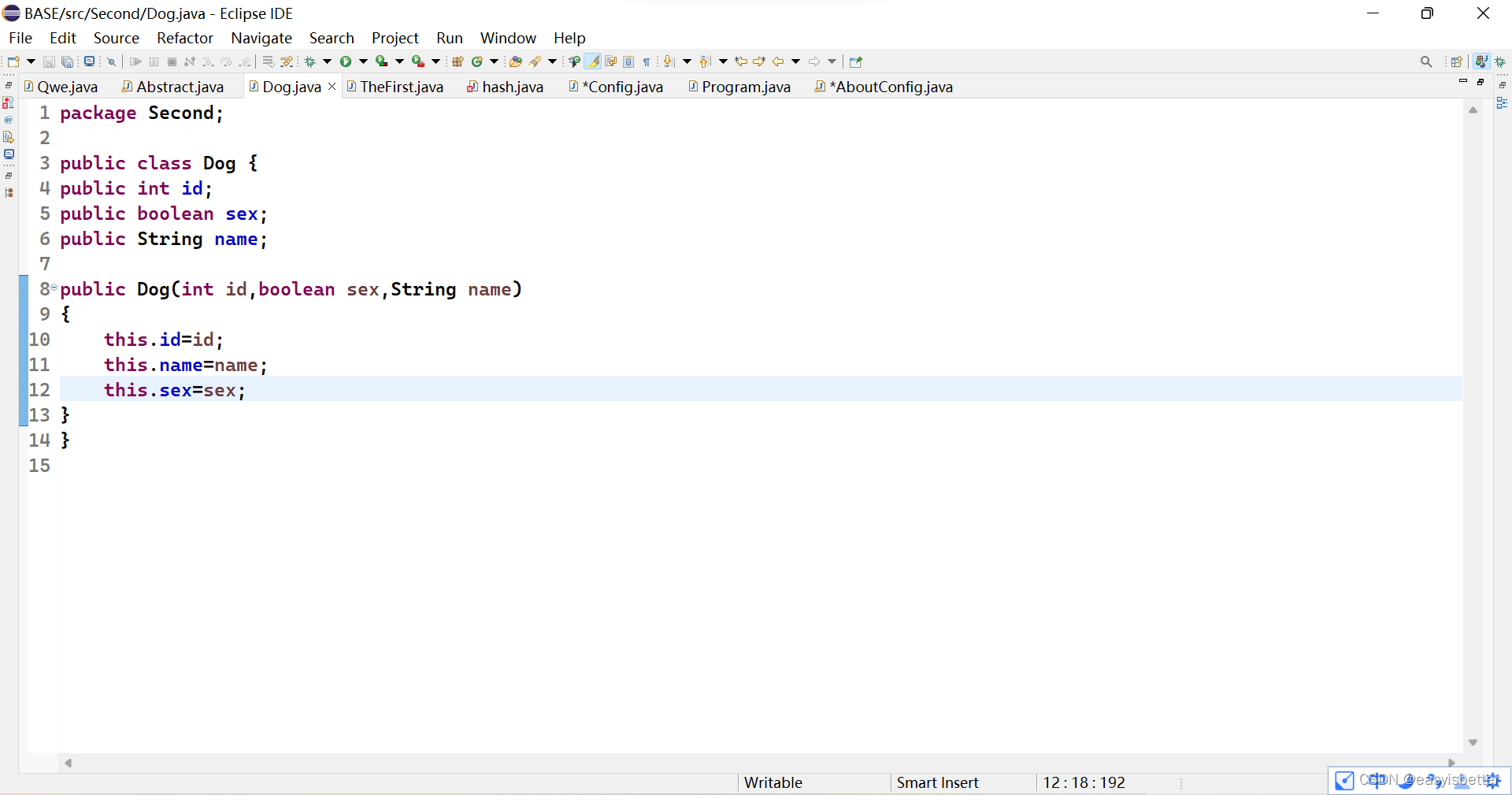Open the Refactor menu
Image resolution: width=1512 pixels, height=795 pixels.
click(184, 38)
